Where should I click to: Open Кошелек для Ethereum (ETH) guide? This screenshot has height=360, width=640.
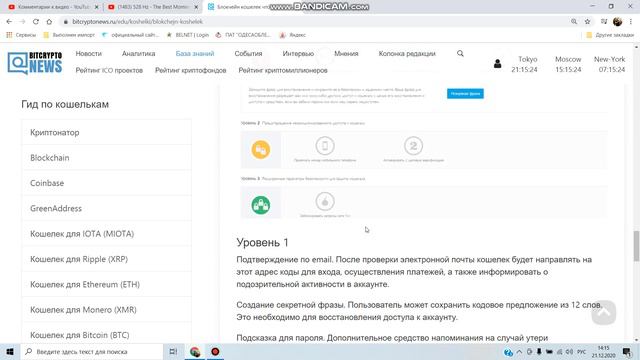point(106,284)
